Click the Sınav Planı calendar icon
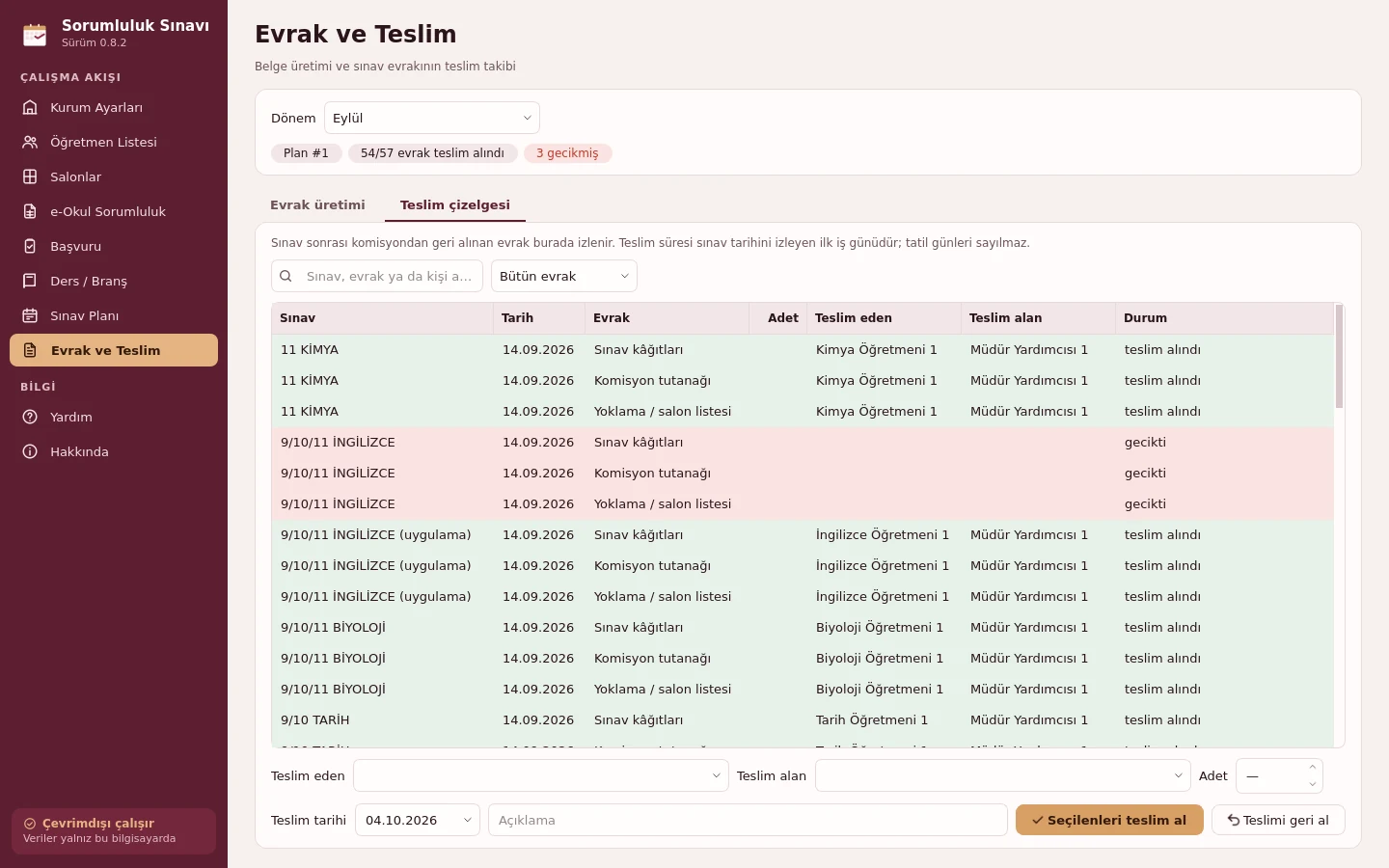This screenshot has width=1389, height=868. pos(30,315)
